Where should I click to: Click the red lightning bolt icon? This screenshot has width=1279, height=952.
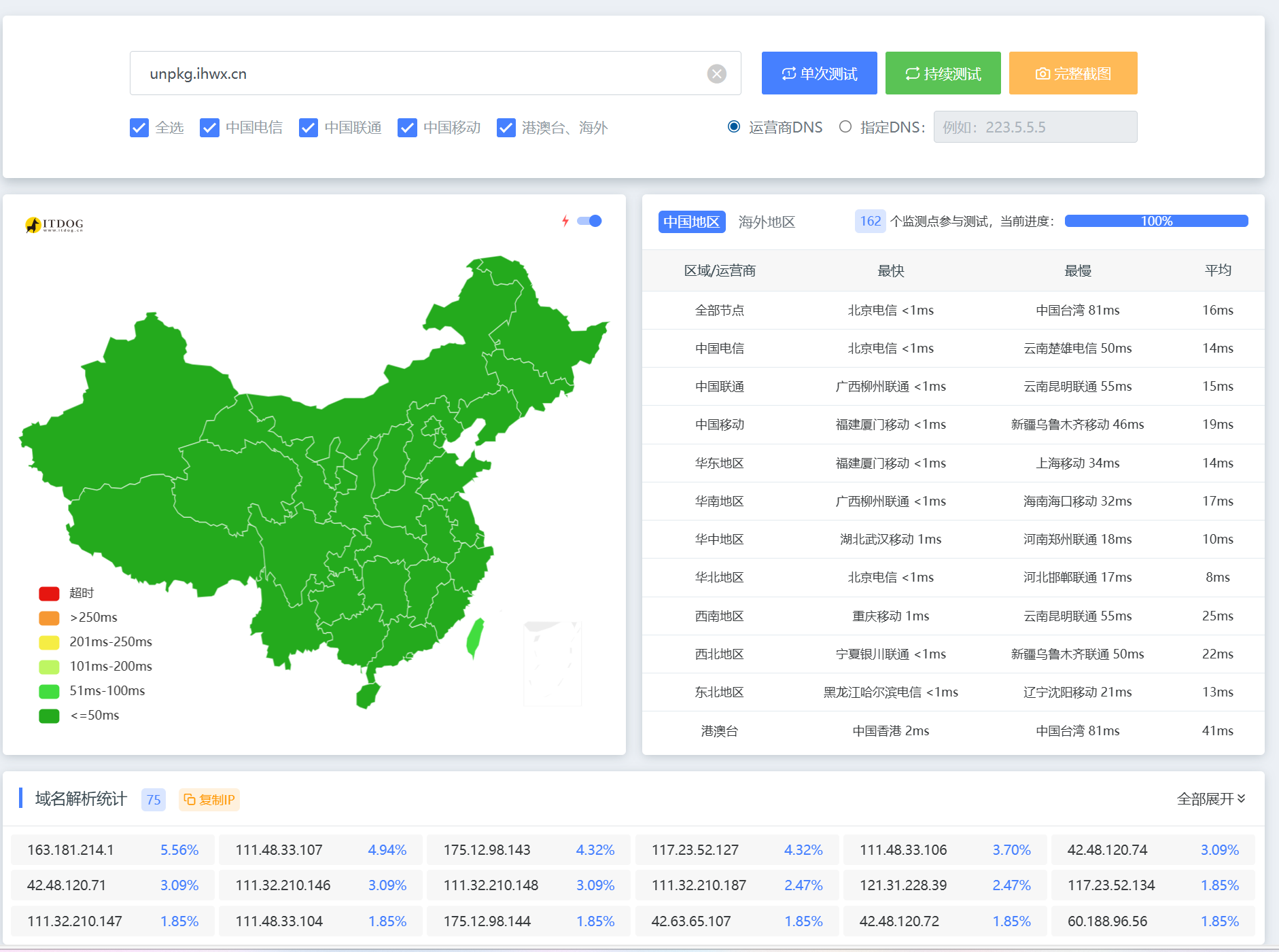point(565,221)
